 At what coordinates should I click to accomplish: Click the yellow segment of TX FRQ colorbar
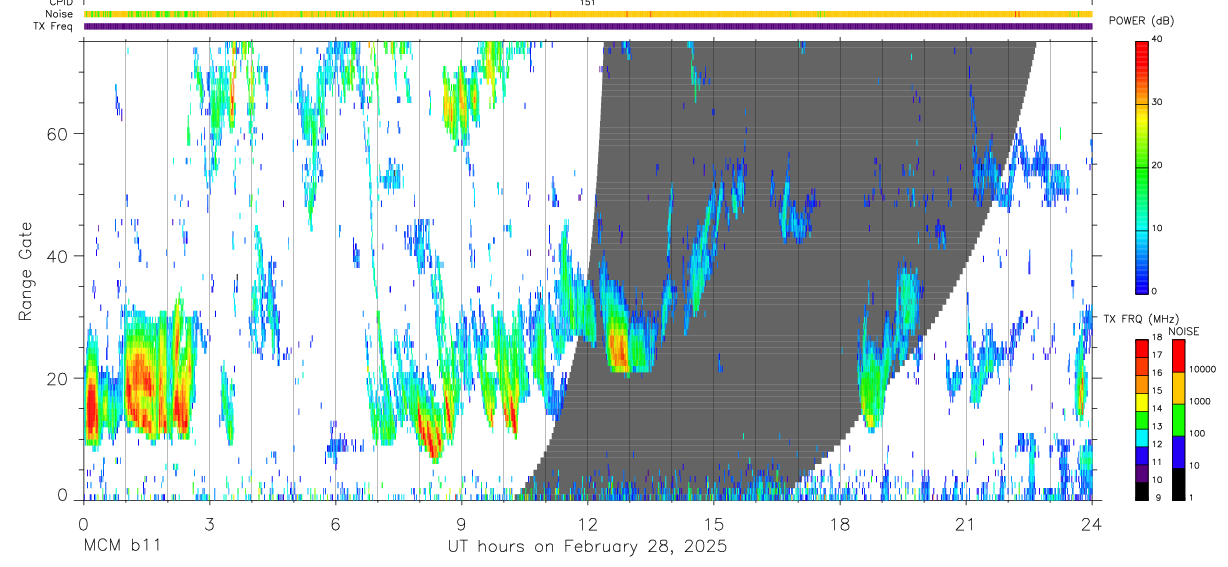[1142, 401]
